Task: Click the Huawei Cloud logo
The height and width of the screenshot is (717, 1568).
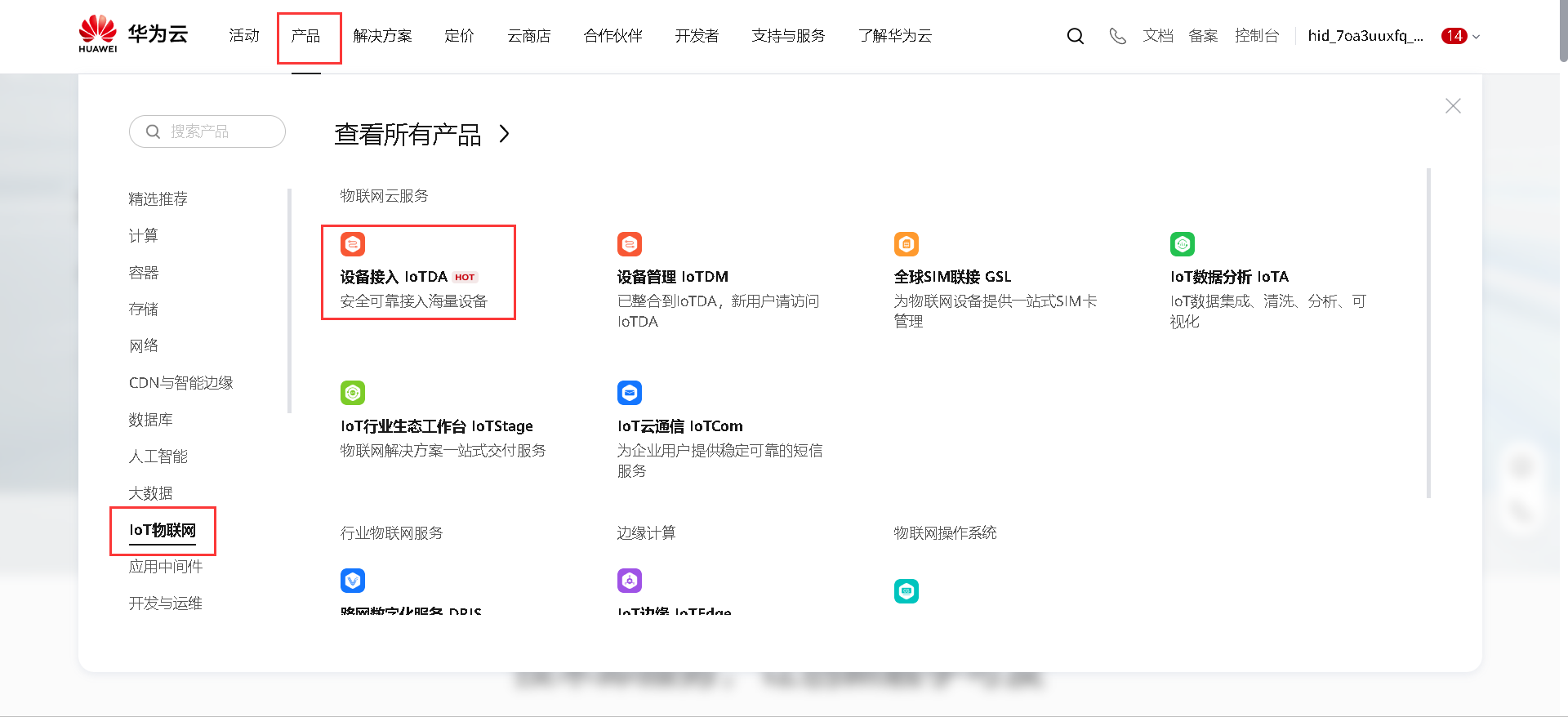Action: [x=134, y=34]
